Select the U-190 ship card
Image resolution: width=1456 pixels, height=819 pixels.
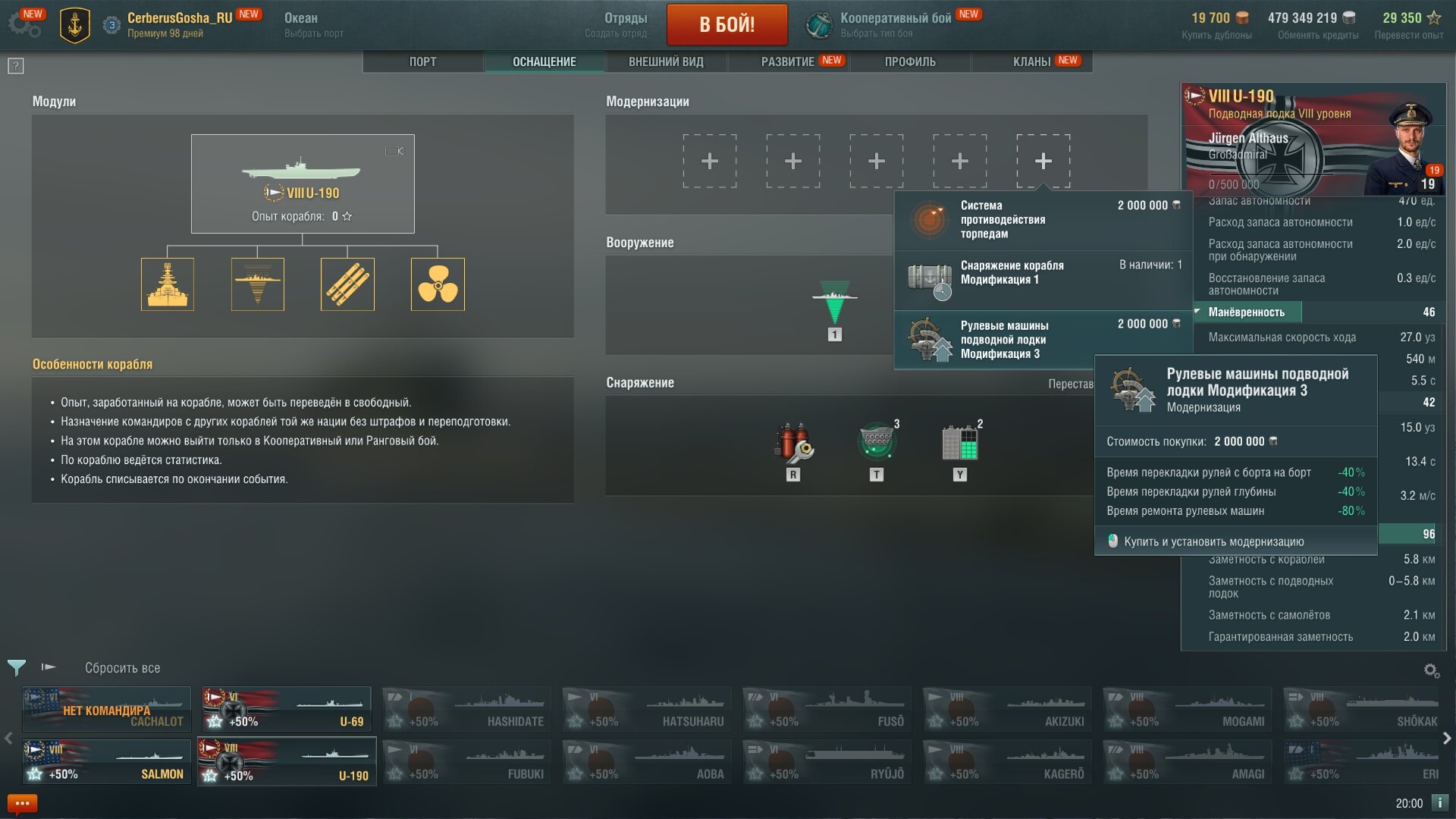coord(287,761)
